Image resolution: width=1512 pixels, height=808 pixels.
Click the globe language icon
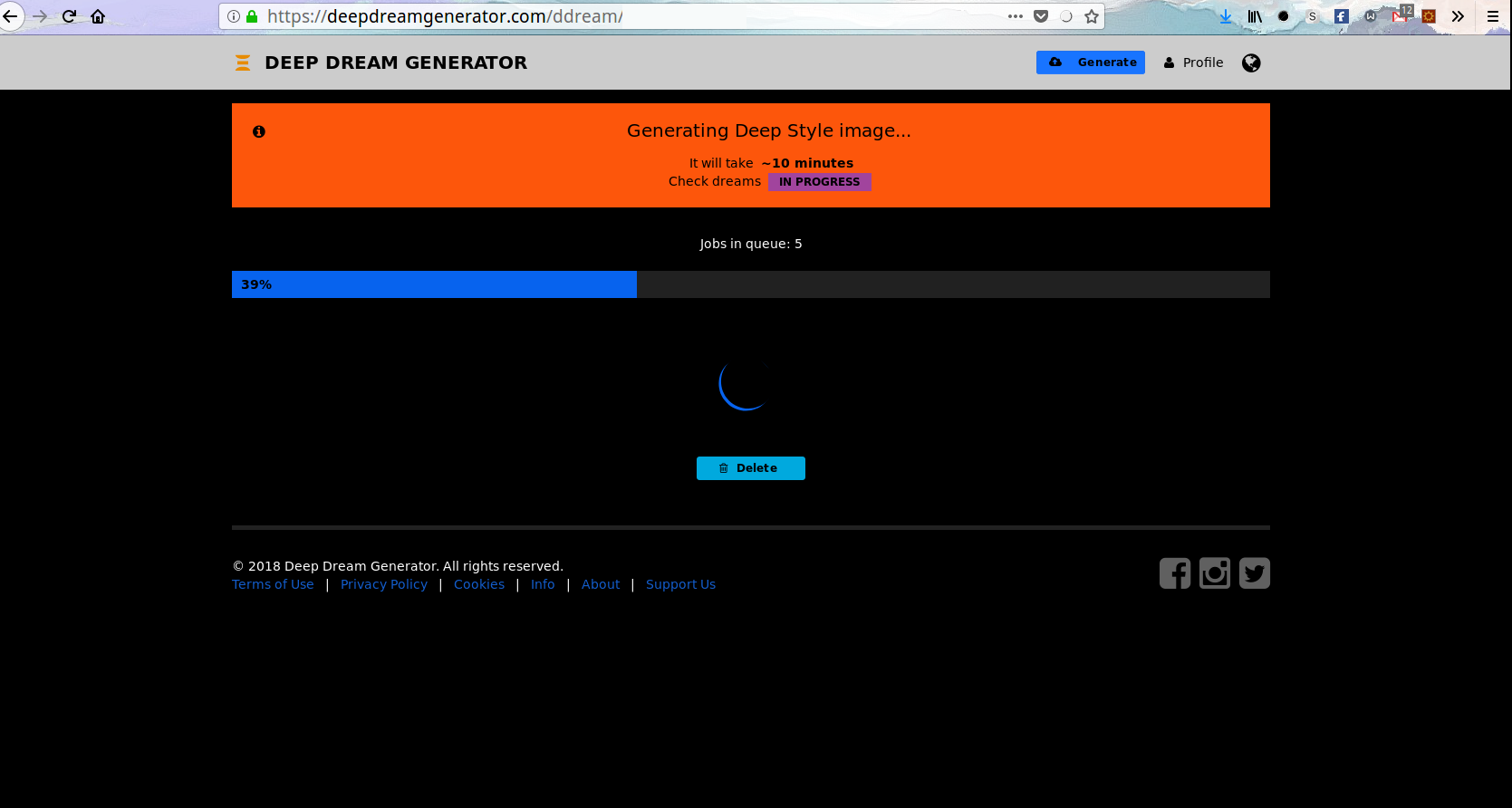point(1251,63)
